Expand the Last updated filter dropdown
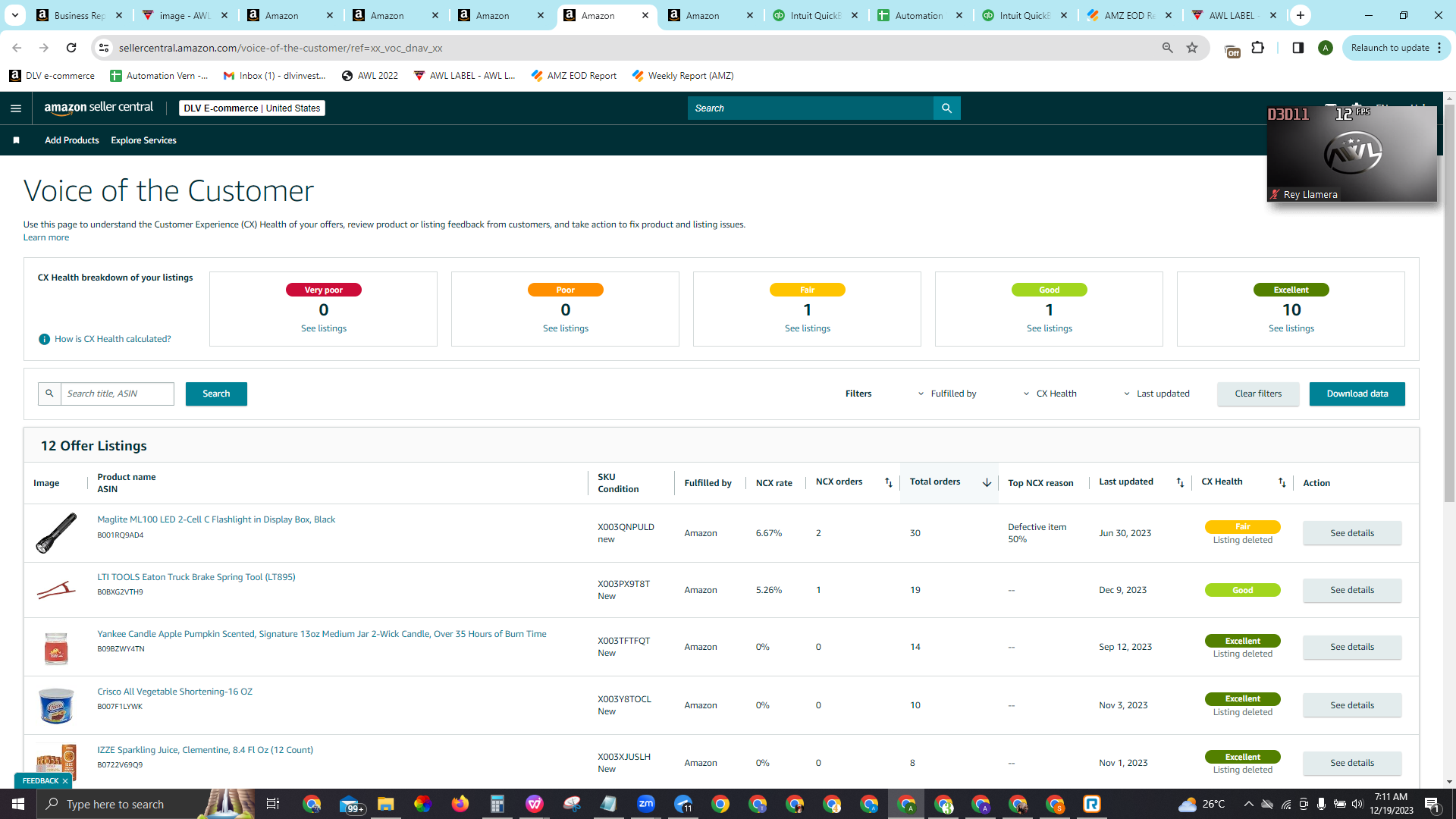Screen dimensions: 1456x819 point(1156,394)
